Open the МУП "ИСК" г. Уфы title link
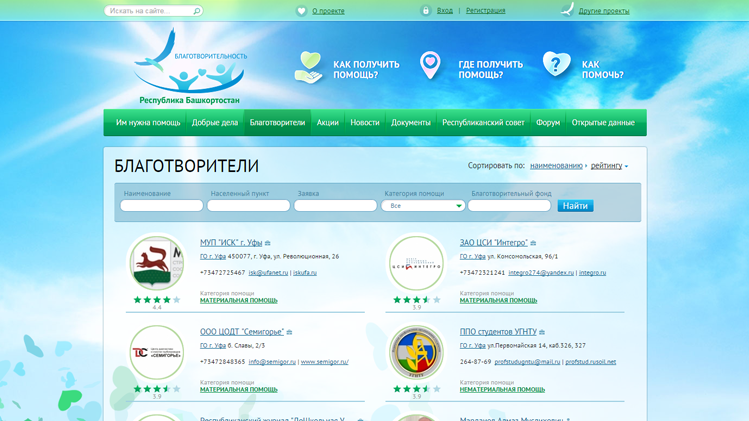This screenshot has width=749, height=421. pos(231,243)
